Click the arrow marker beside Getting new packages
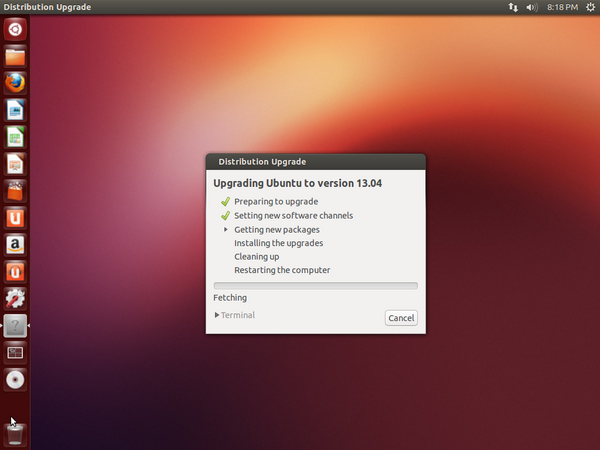This screenshot has height=450, width=600. point(226,230)
